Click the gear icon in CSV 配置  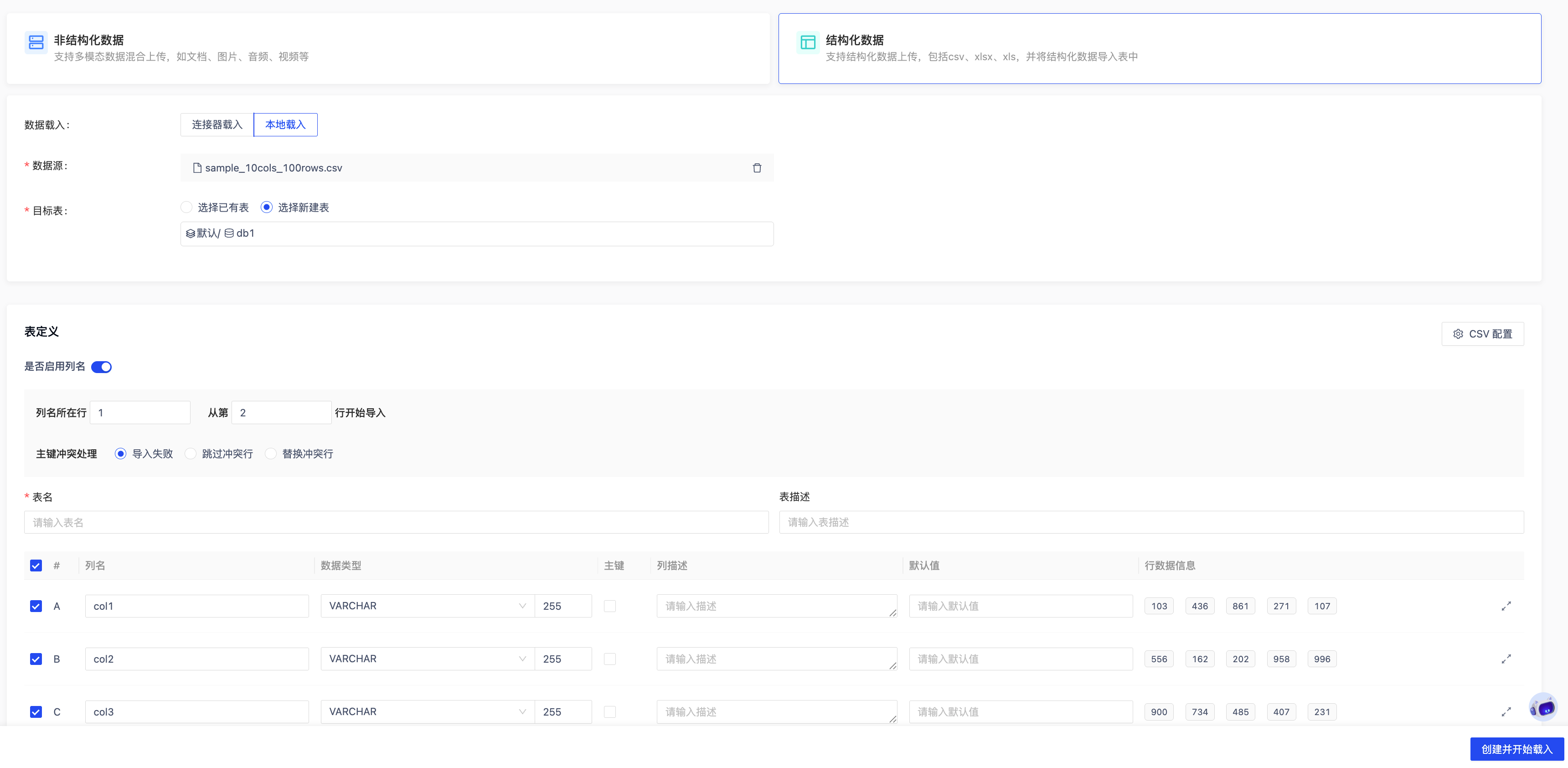pyautogui.click(x=1458, y=334)
